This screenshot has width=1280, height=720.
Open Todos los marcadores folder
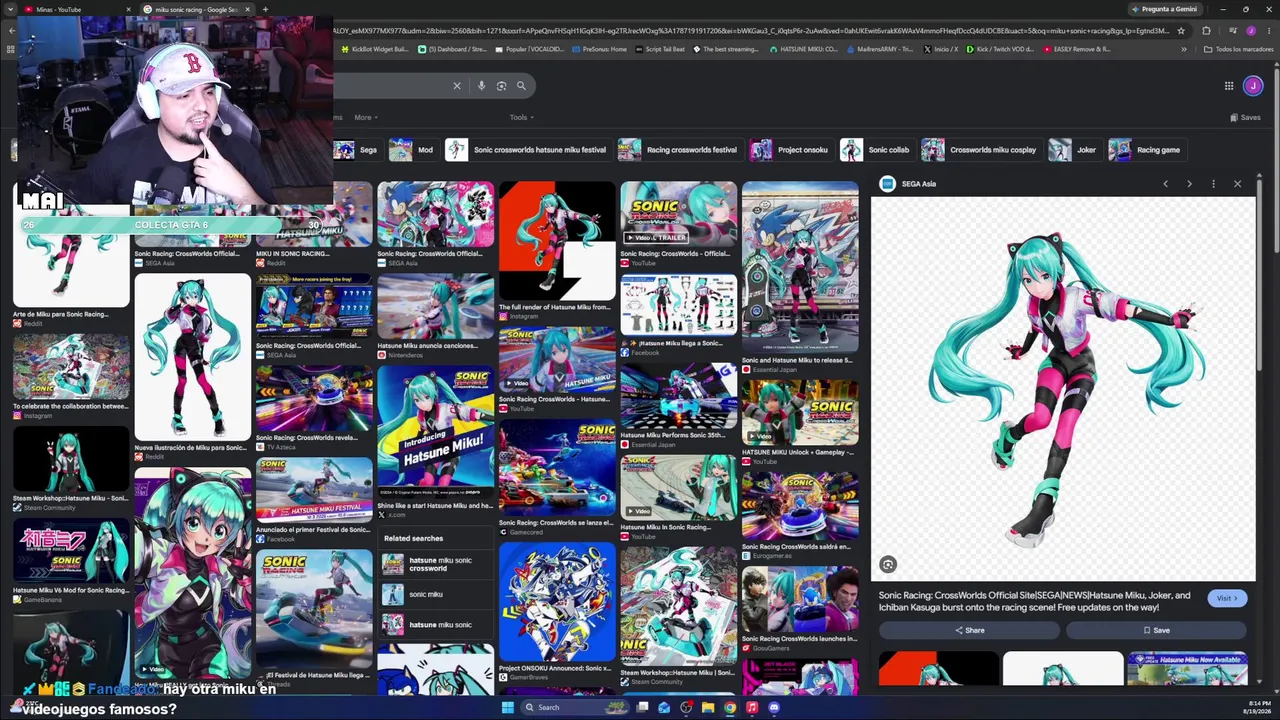pos(1238,49)
